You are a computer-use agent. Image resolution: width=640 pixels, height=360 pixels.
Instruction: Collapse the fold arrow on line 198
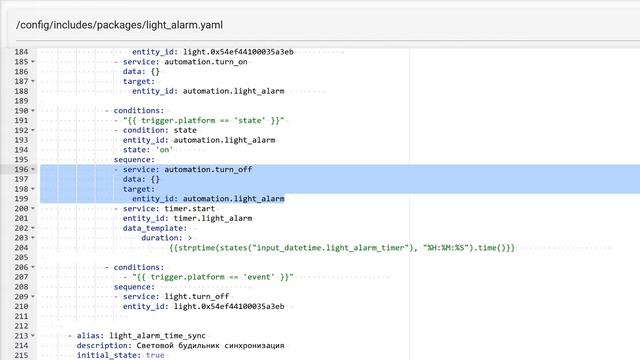tap(33, 189)
